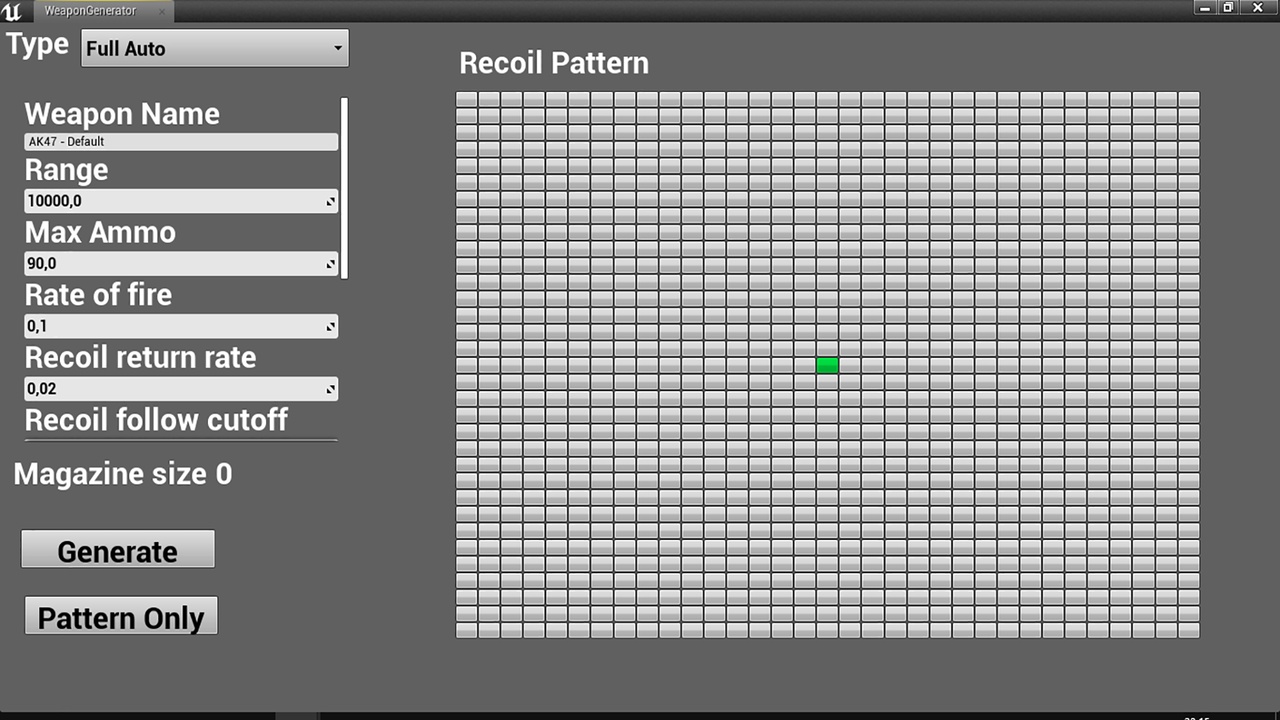Restore the window using the restore icon

1229,7
